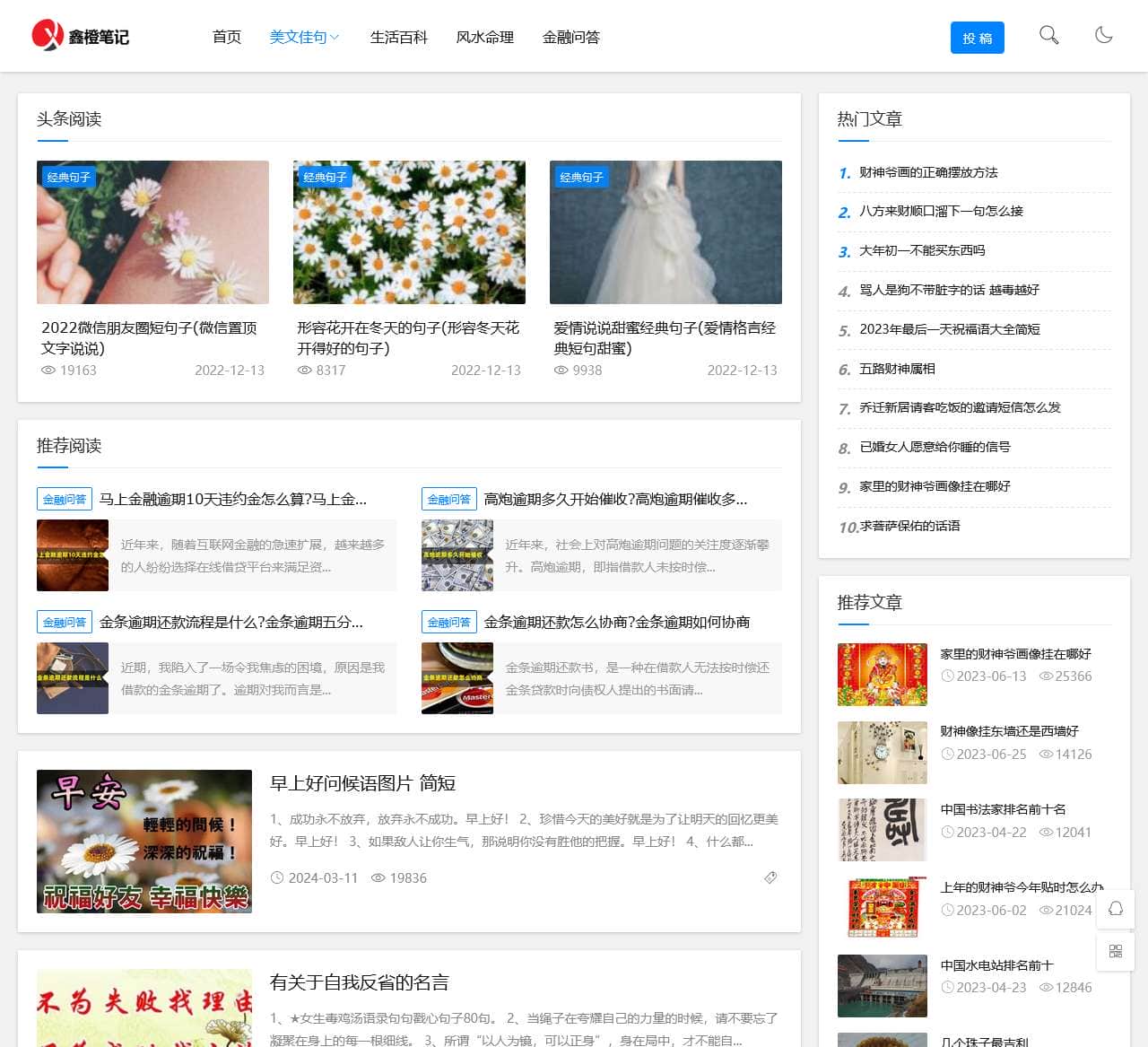Expand the 美文佳句 dropdown arrow
This screenshot has height=1047, width=1148.
[x=335, y=37]
